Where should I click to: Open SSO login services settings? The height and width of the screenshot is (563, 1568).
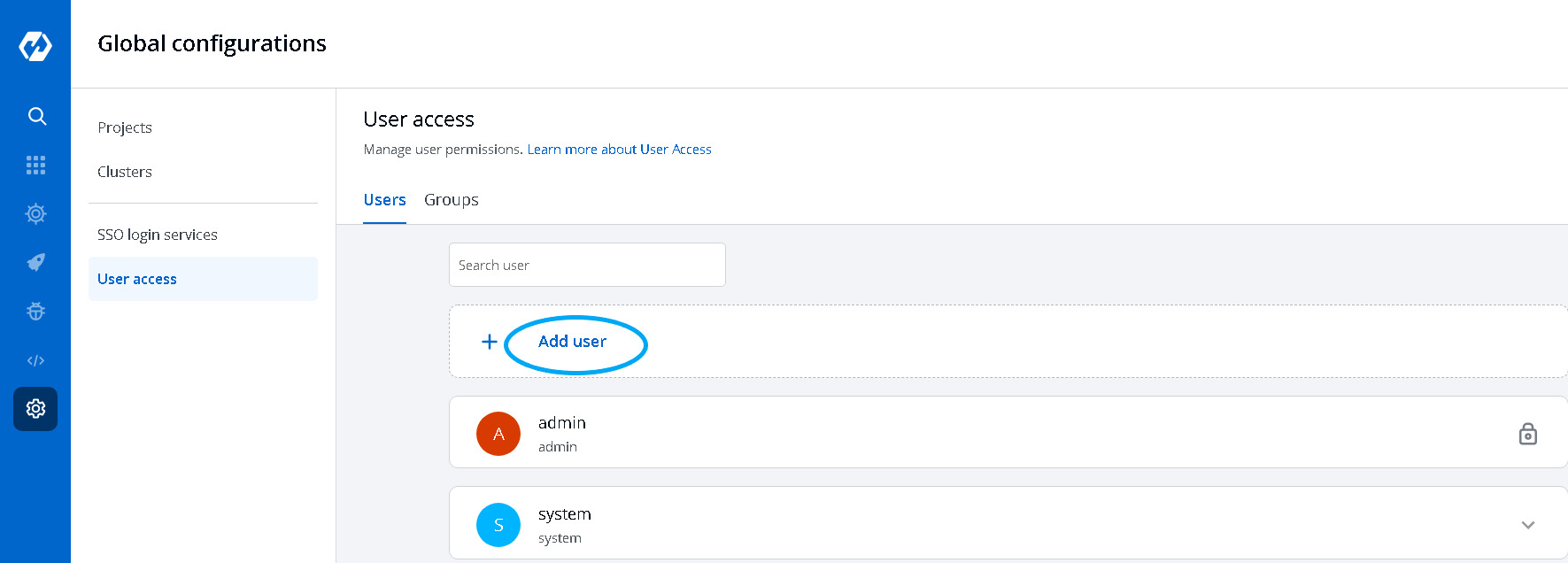[158, 235]
